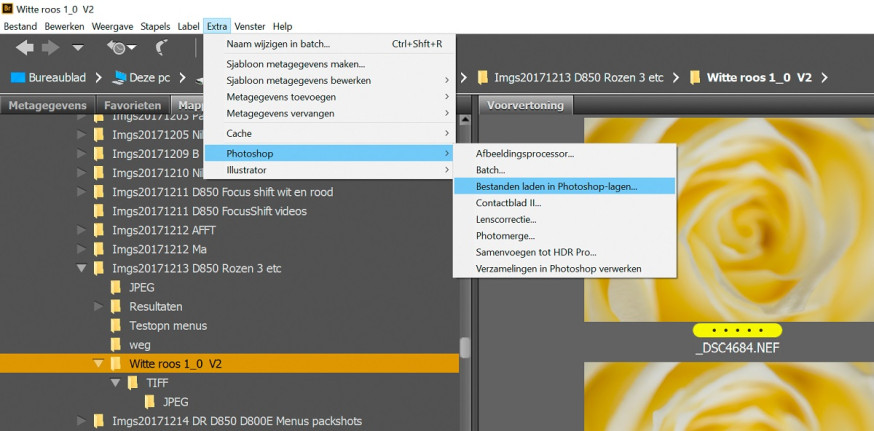Click Deze pc in the path bar
The width and height of the screenshot is (874, 431).
(149, 78)
